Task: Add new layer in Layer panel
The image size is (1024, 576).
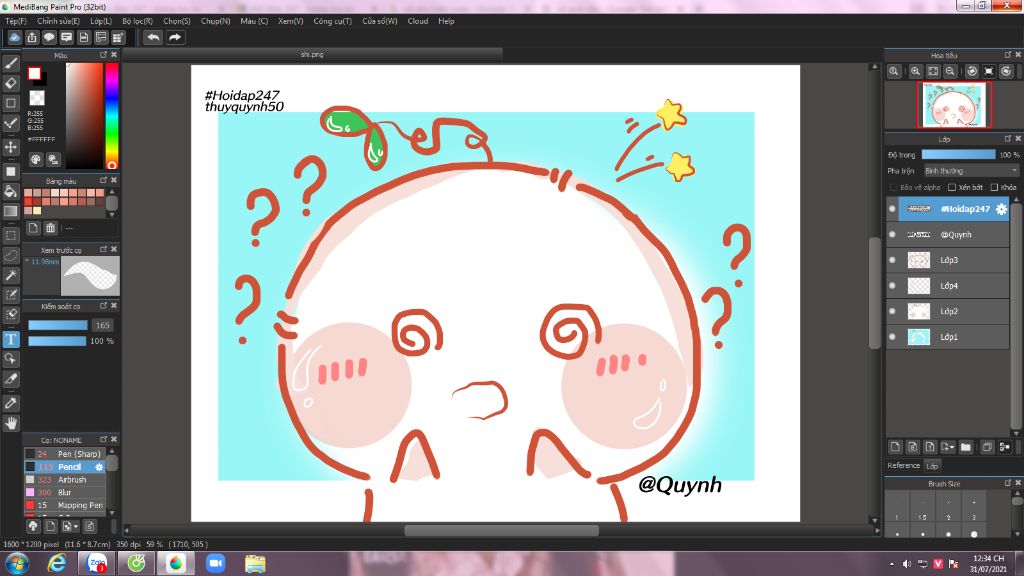Action: pyautogui.click(x=895, y=447)
